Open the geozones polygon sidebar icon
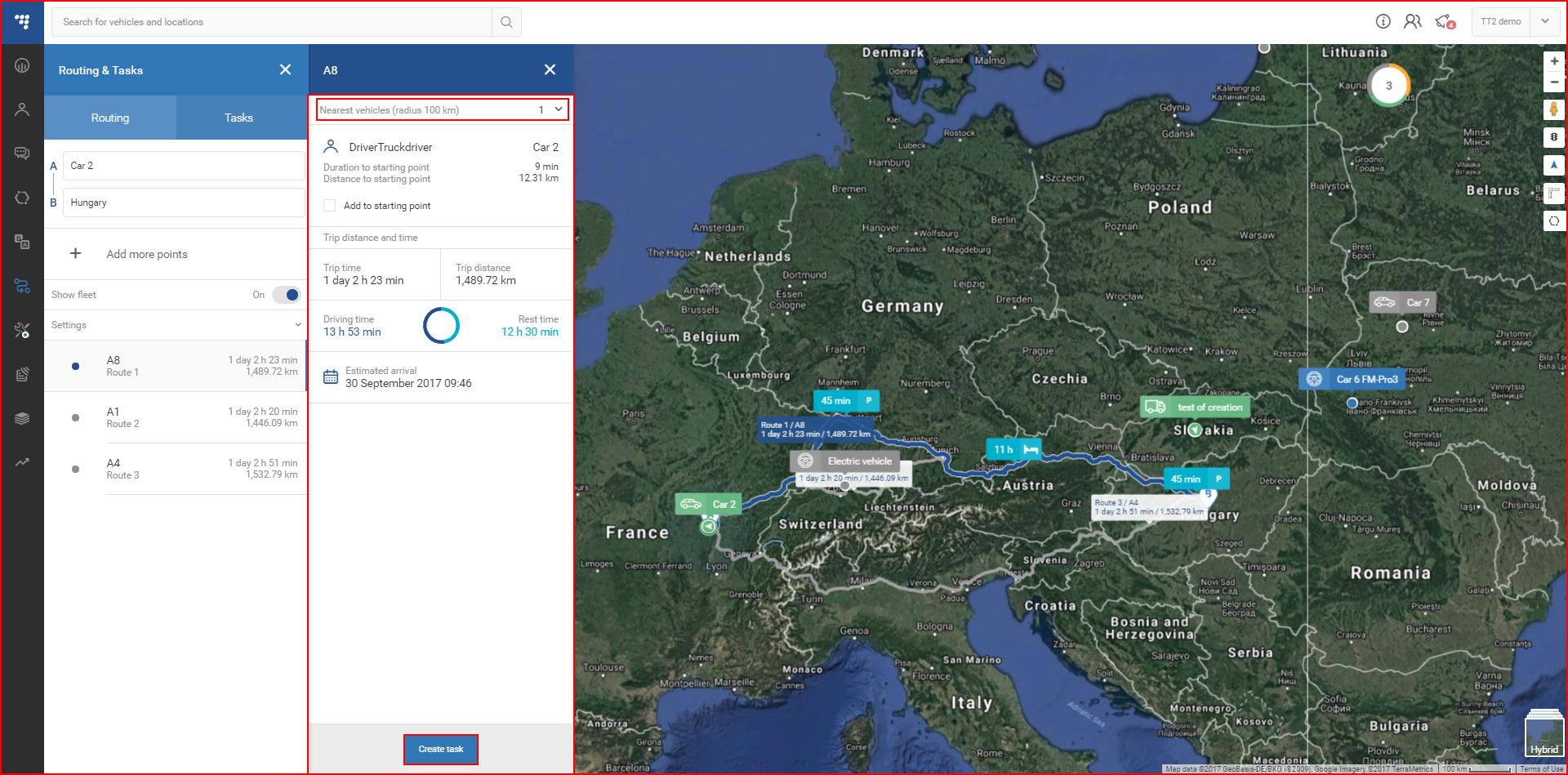 [x=22, y=198]
